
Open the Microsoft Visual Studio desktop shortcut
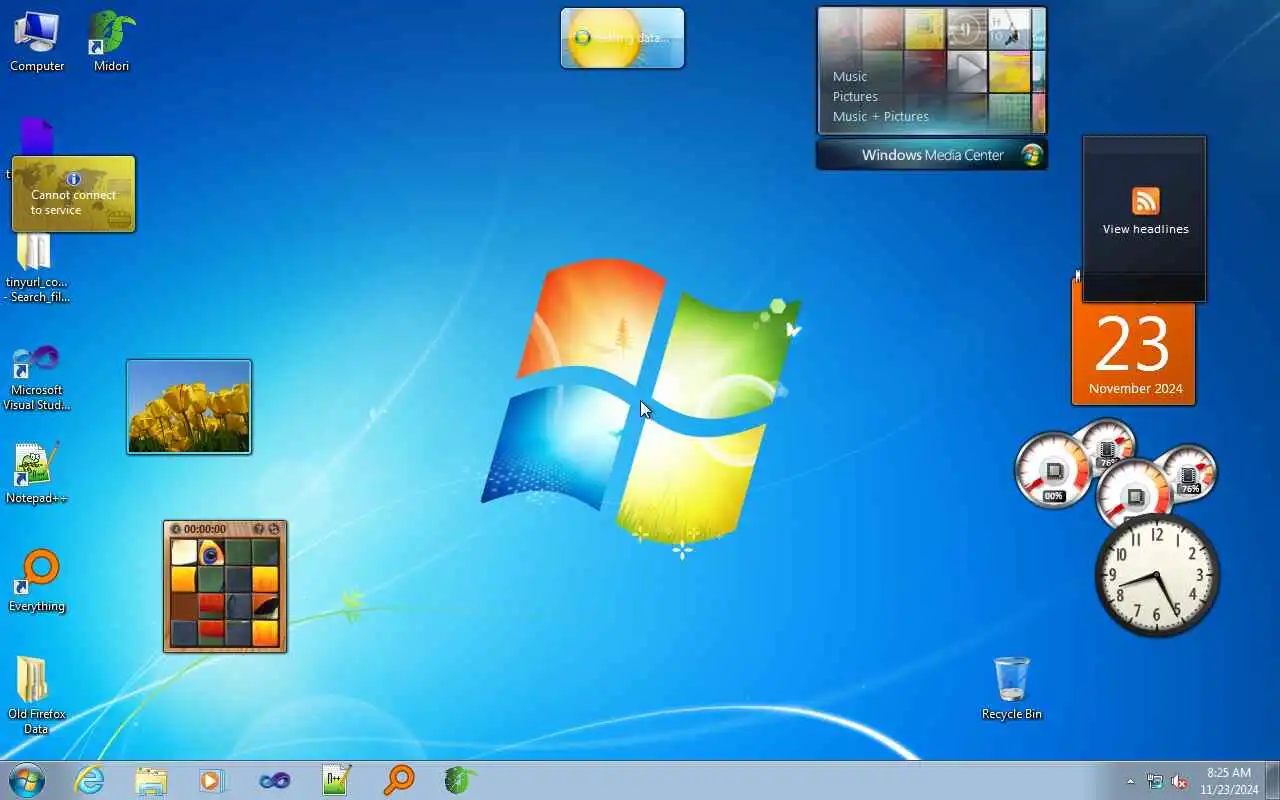[37, 378]
